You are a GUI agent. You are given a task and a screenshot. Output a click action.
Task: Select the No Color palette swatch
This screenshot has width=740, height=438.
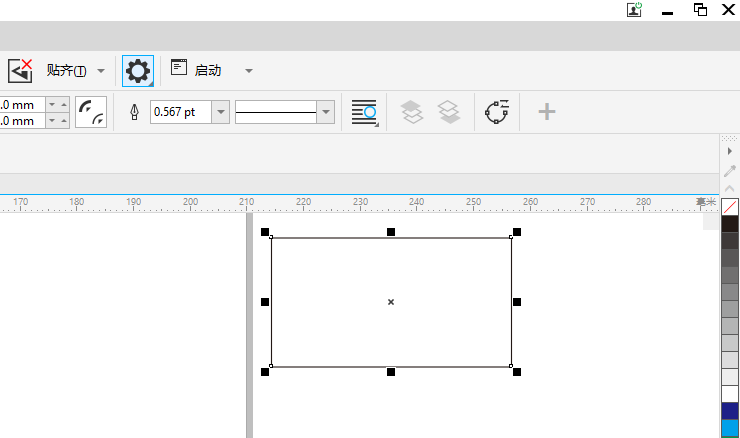click(730, 207)
